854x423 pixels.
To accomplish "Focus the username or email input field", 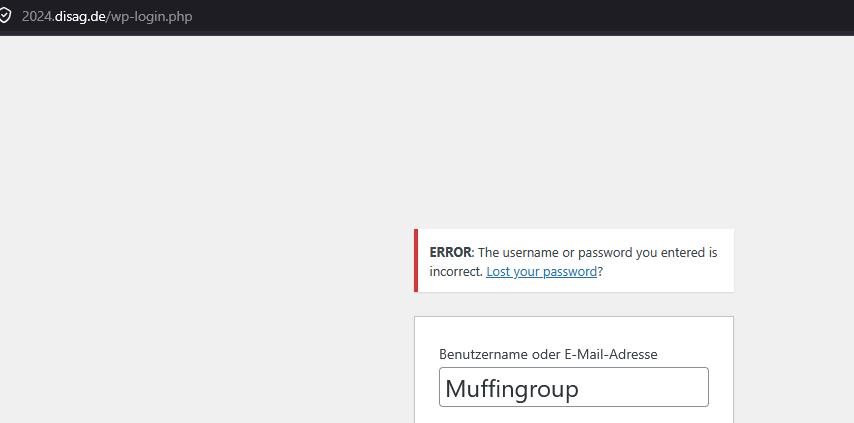I will coord(573,387).
